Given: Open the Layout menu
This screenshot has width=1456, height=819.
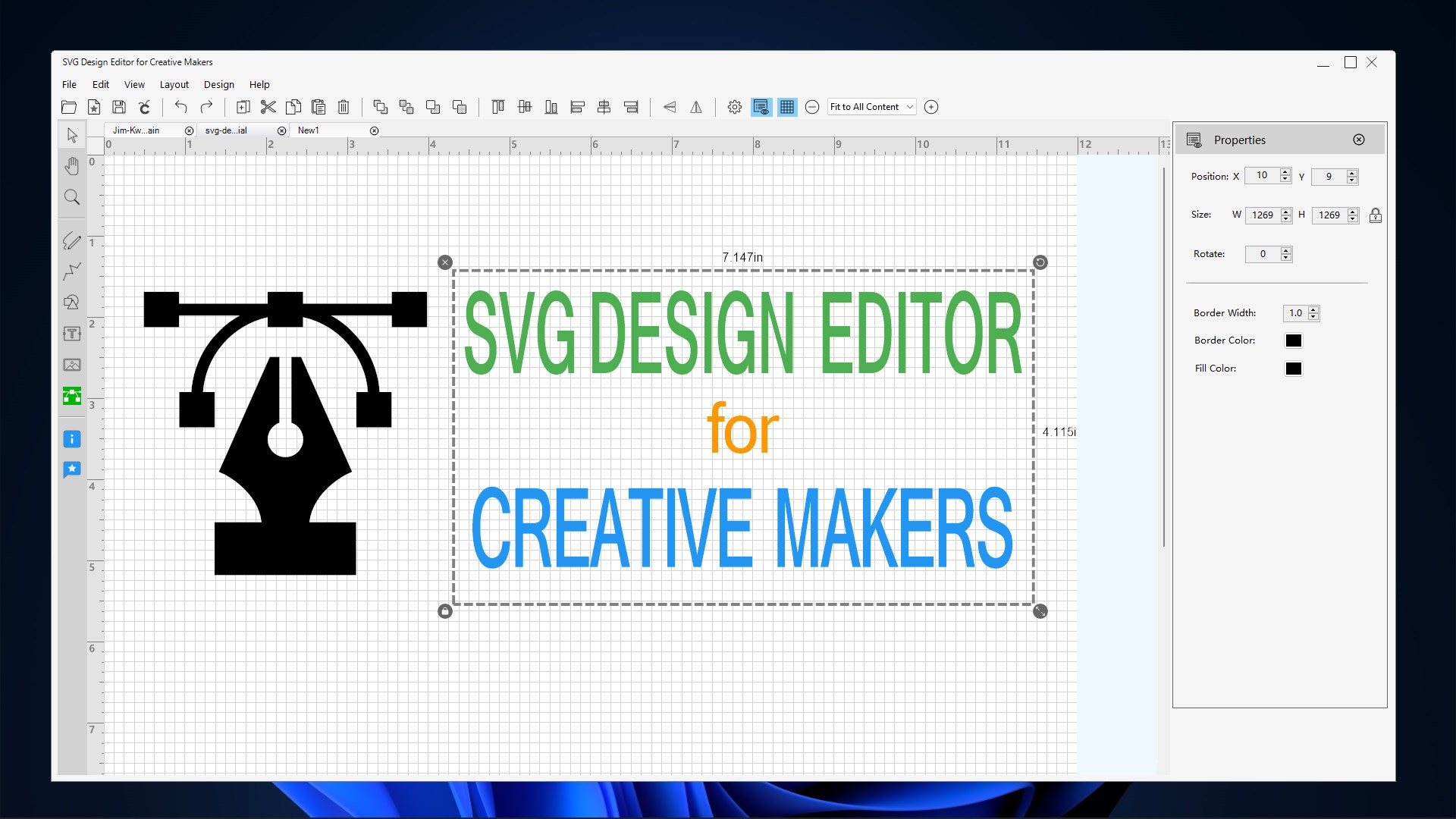Looking at the screenshot, I should 174,84.
